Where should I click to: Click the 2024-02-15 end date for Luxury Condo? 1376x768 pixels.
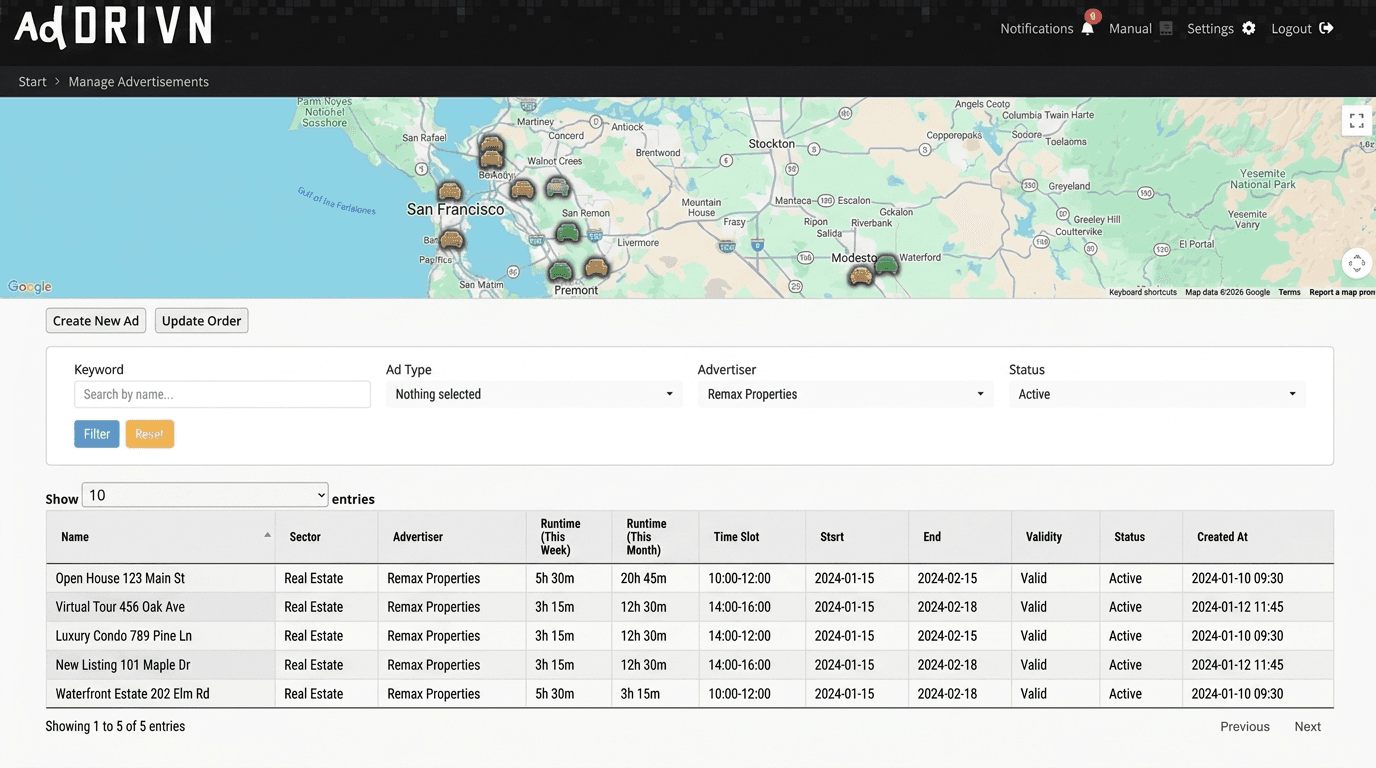pos(960,636)
